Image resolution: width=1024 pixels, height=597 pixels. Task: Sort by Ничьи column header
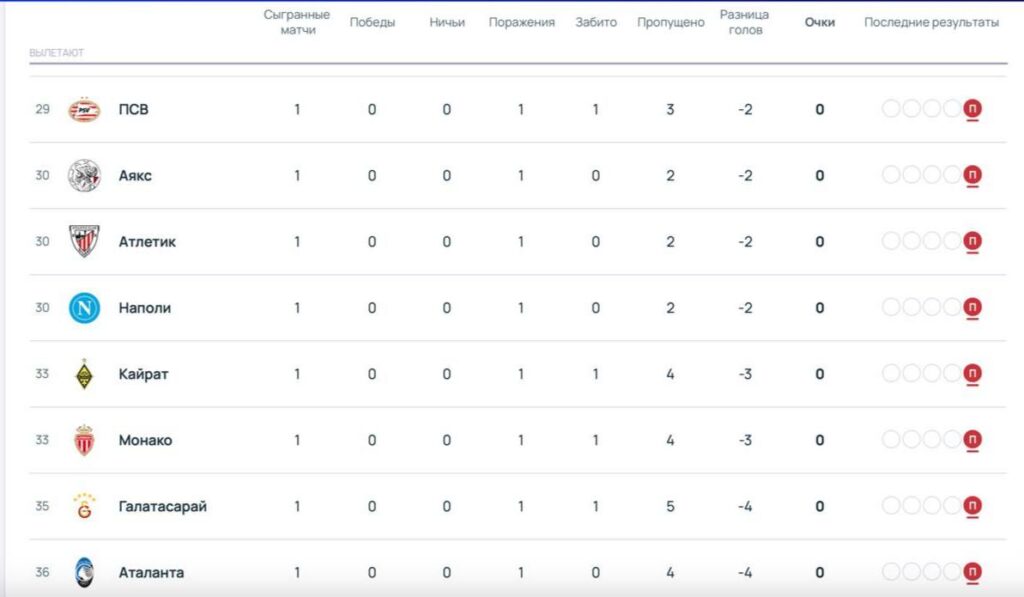(447, 22)
